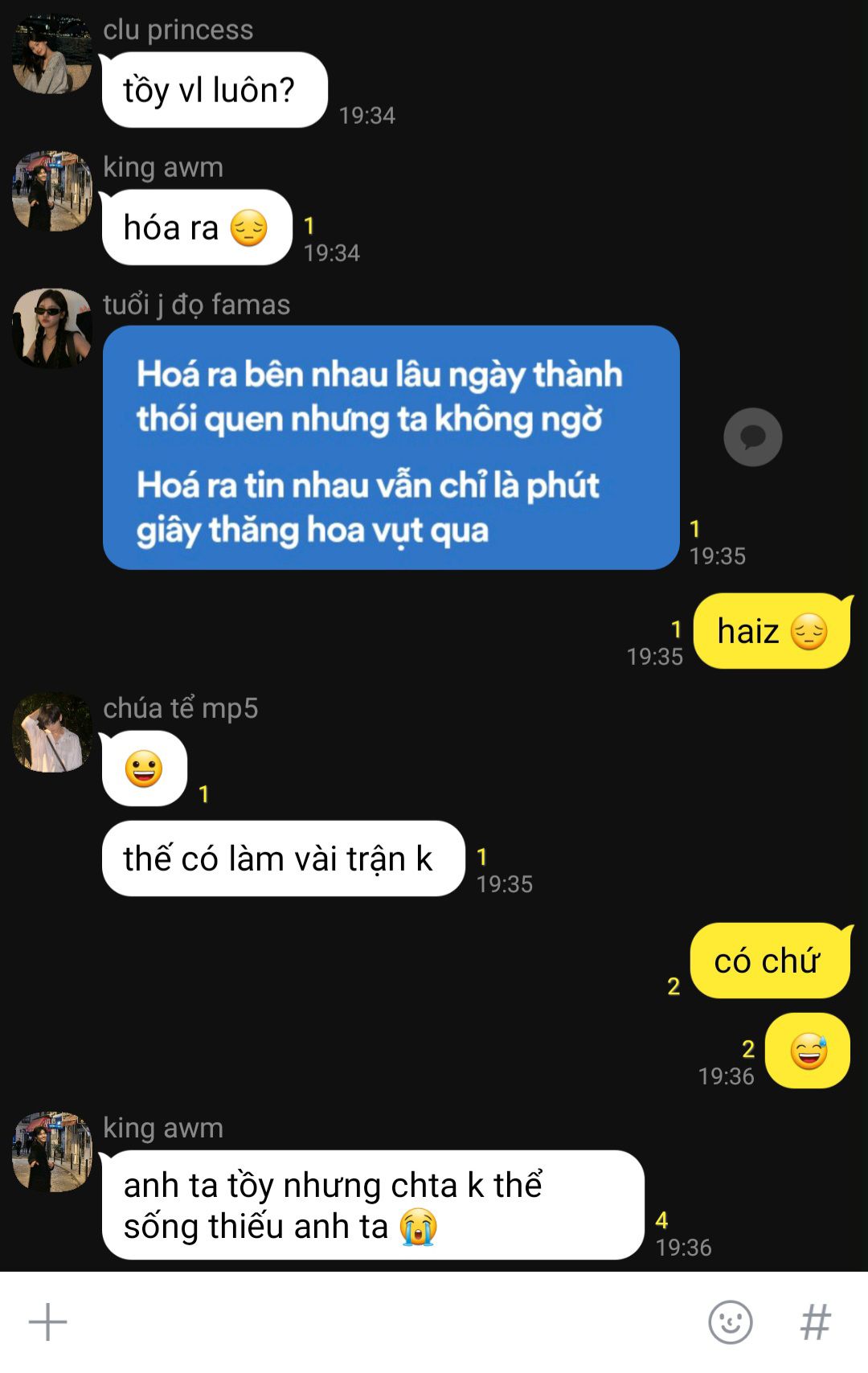Open the emoji smiley picker

click(730, 1322)
